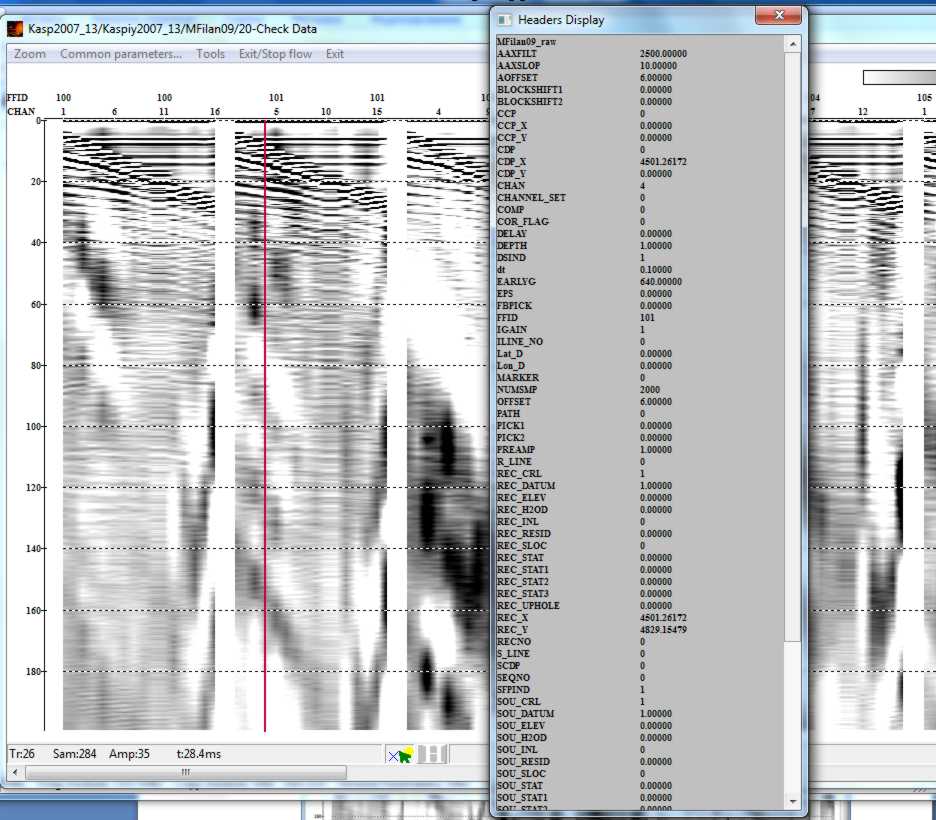The height and width of the screenshot is (820, 936).
Task: Select the SOU_DATUM header name
Action: [x=525, y=714]
